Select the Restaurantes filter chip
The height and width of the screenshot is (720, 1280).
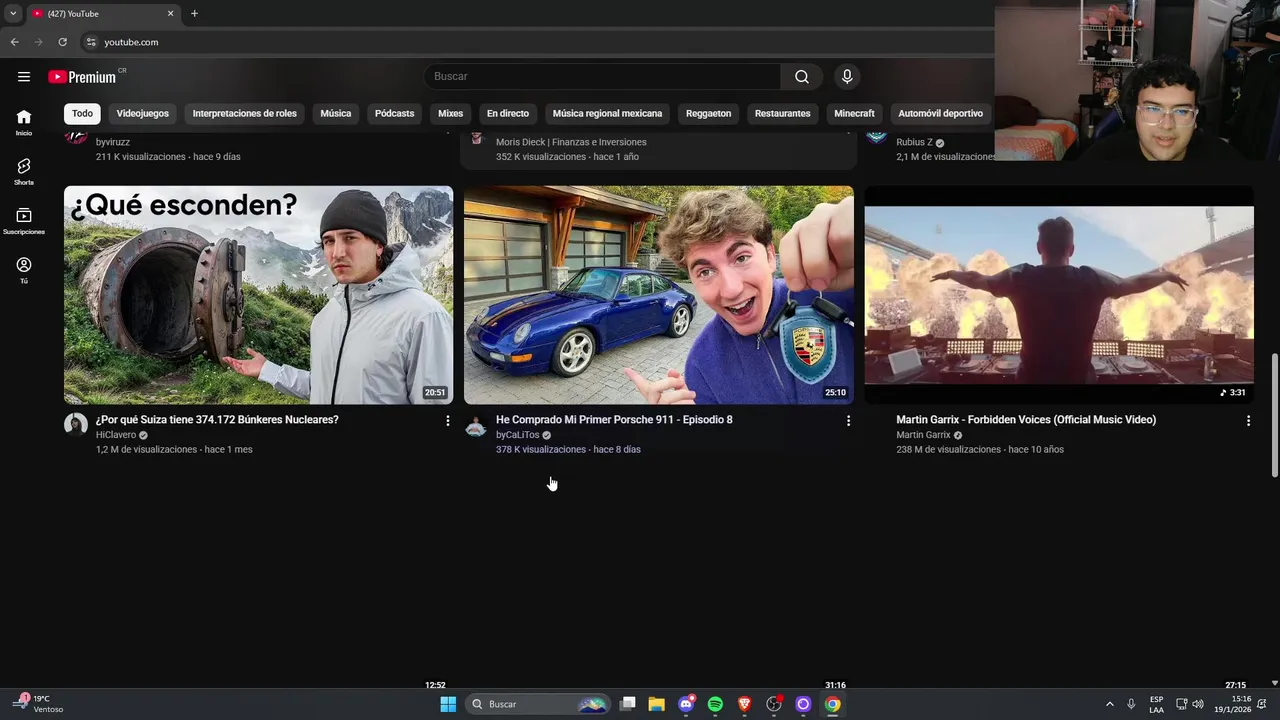(x=783, y=113)
